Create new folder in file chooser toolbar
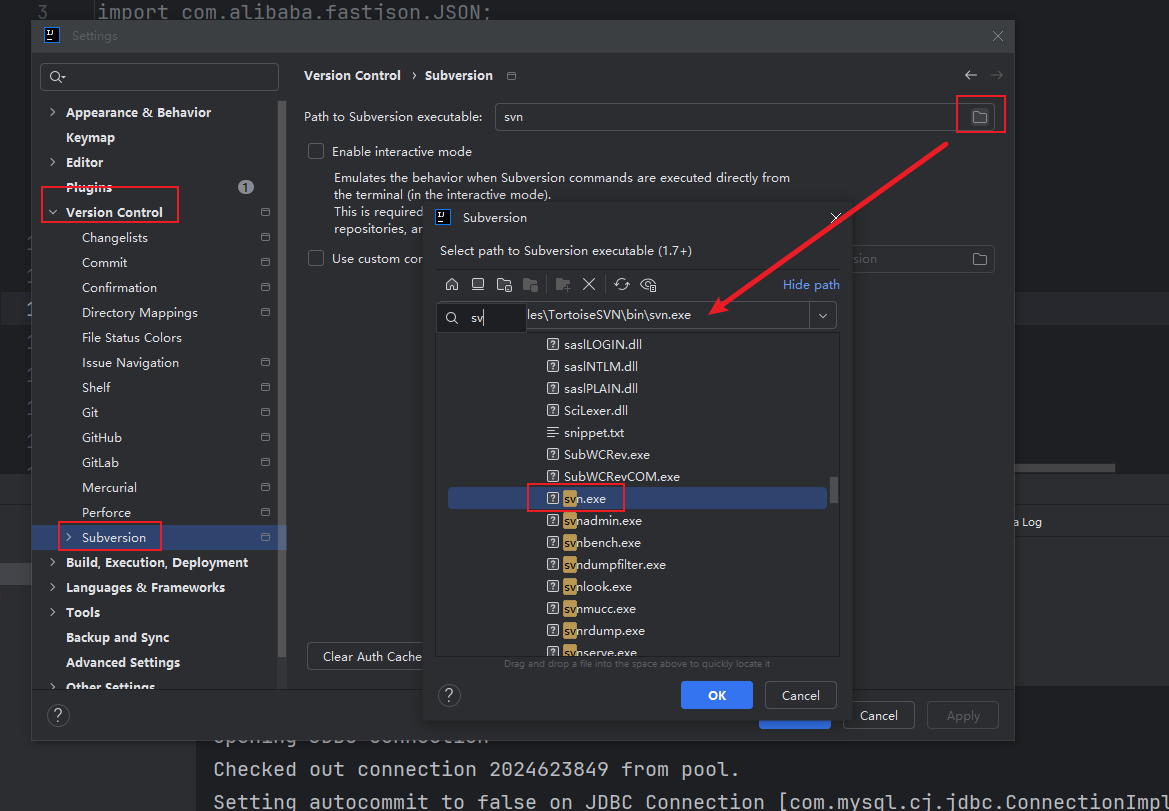This screenshot has height=811, width=1169. coord(563,284)
